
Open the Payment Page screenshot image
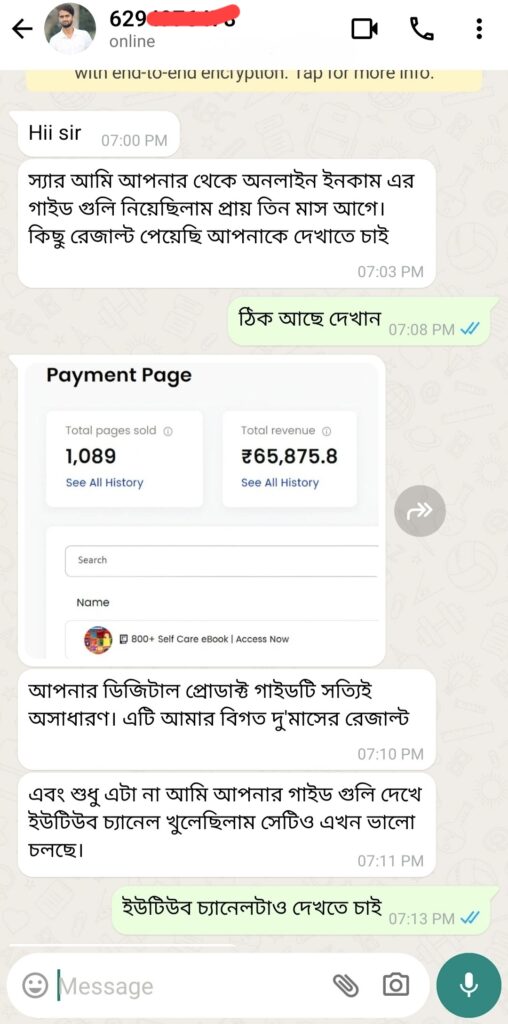[x=202, y=510]
